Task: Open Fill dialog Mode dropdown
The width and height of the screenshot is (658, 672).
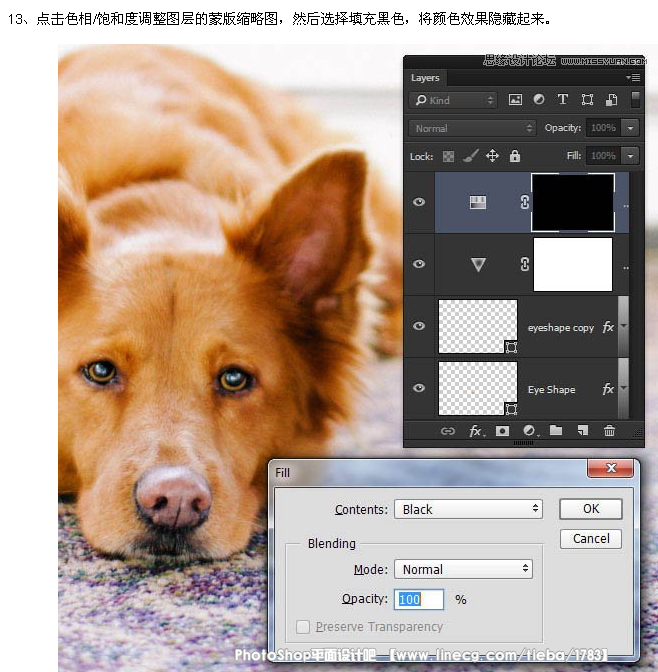Action: point(463,569)
